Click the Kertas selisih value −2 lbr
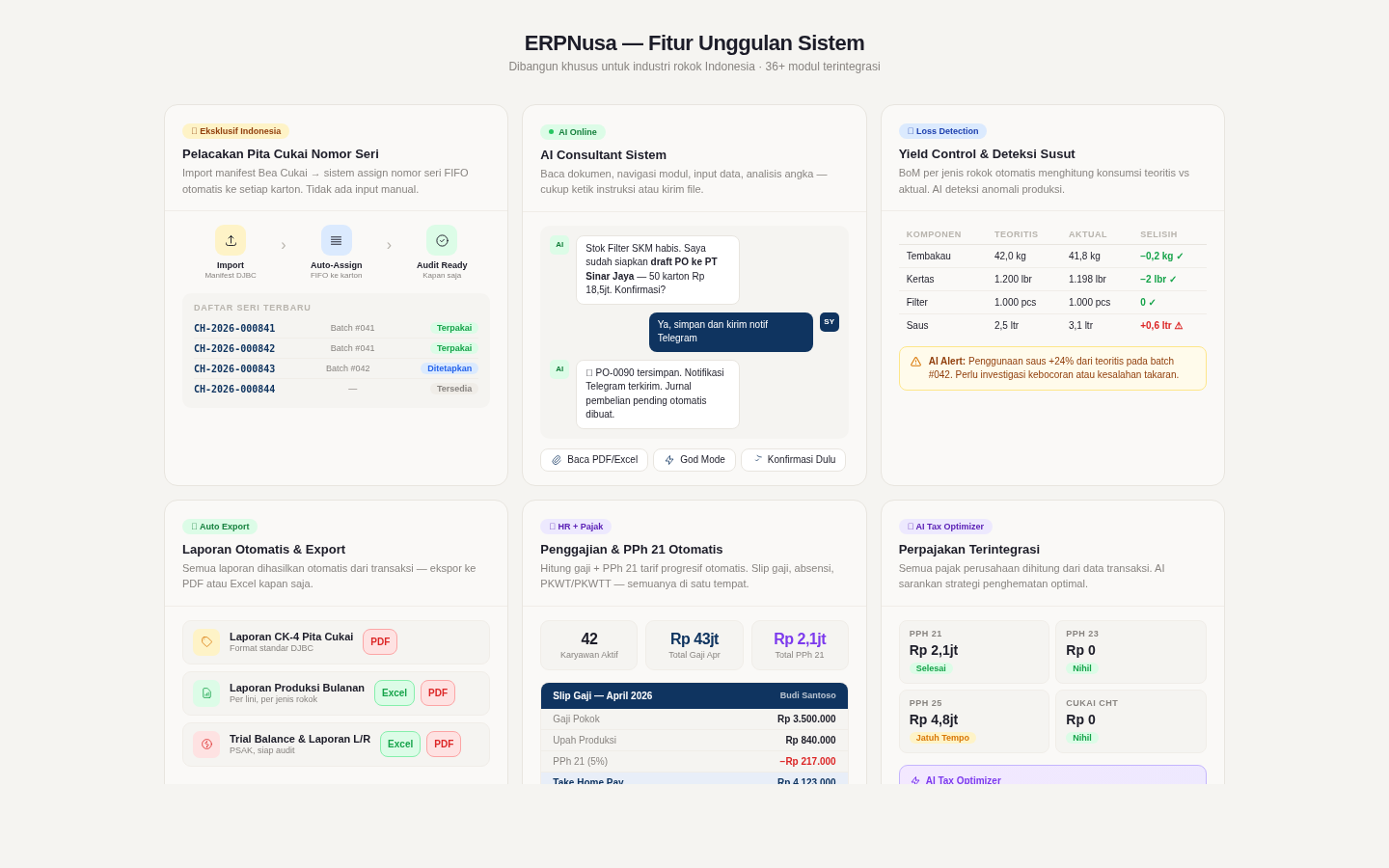This screenshot has height=868, width=1389. click(x=1158, y=280)
